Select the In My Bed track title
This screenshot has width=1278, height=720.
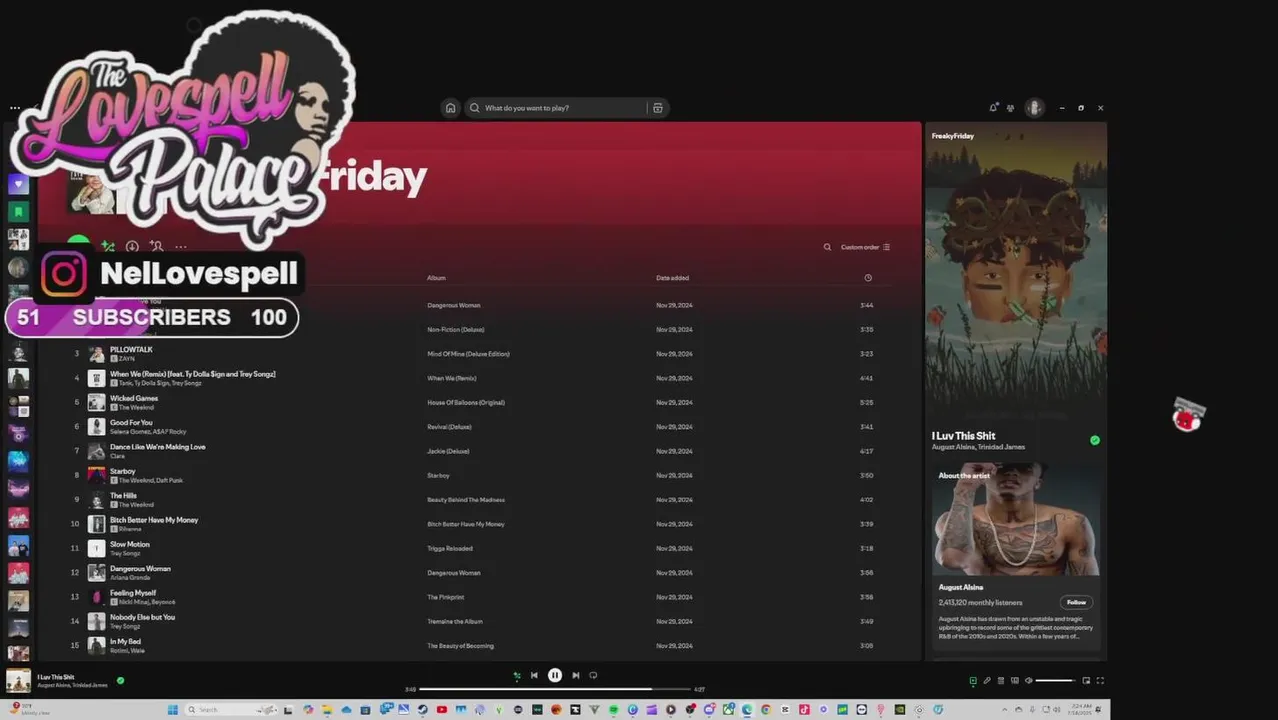click(125, 641)
